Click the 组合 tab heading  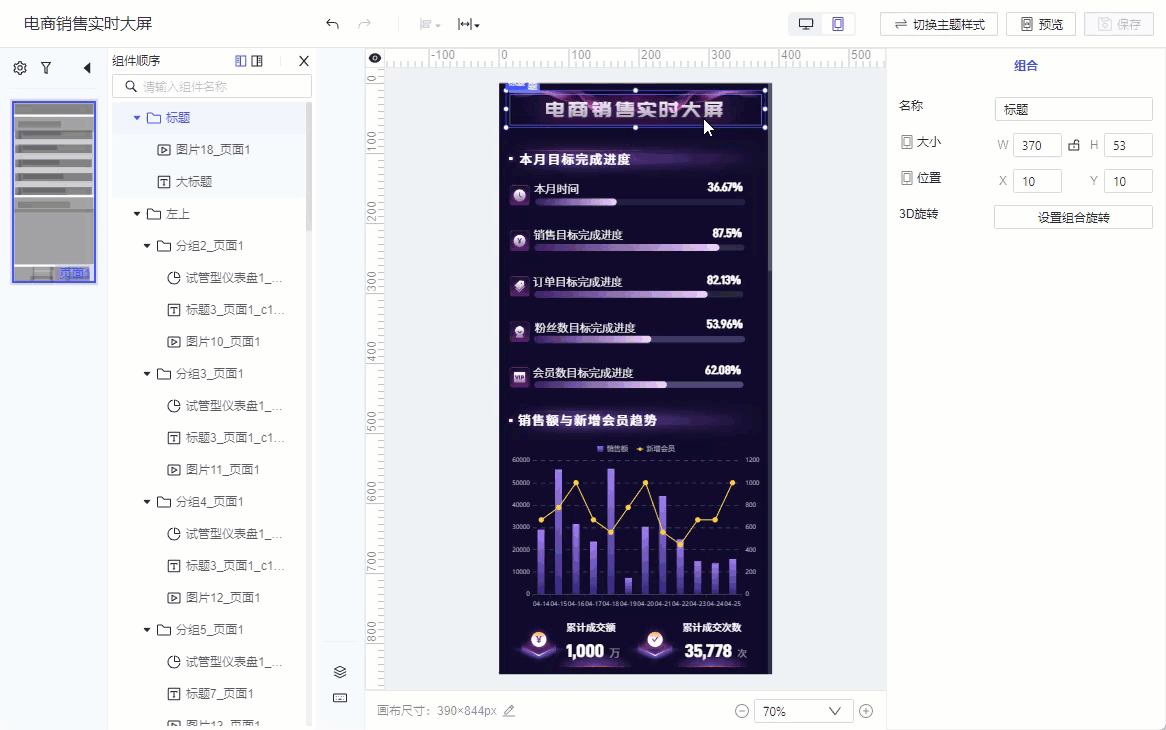1025,65
